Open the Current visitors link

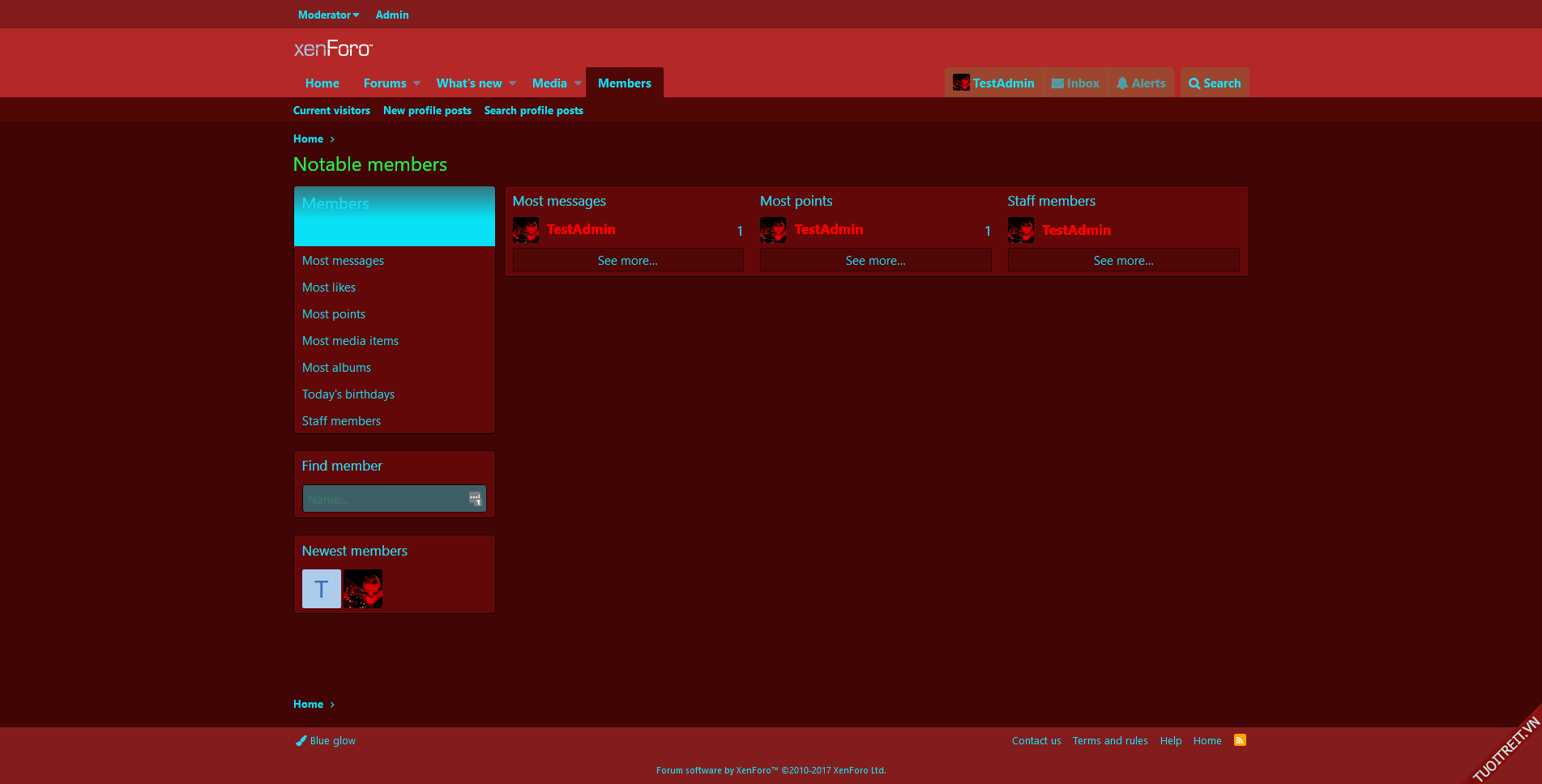coord(331,111)
